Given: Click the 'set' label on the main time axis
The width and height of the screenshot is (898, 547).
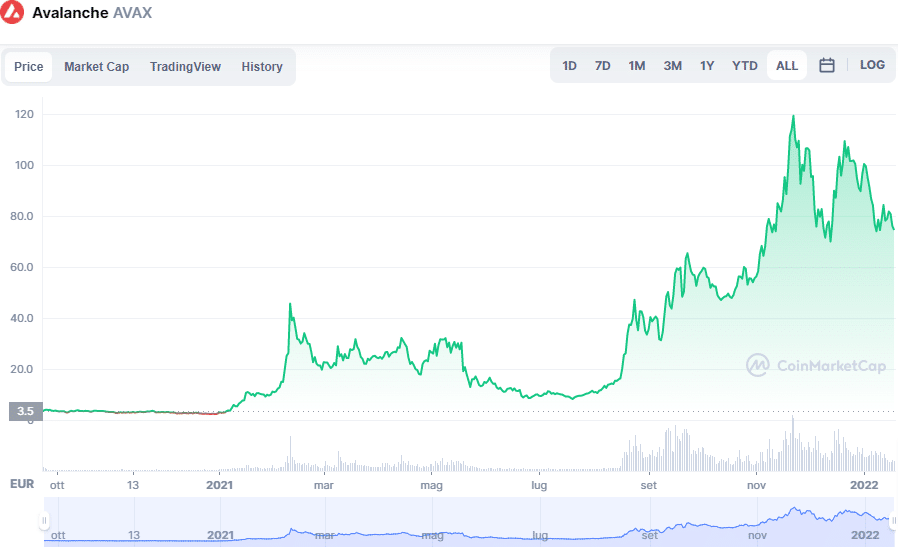Looking at the screenshot, I should coord(648,485).
